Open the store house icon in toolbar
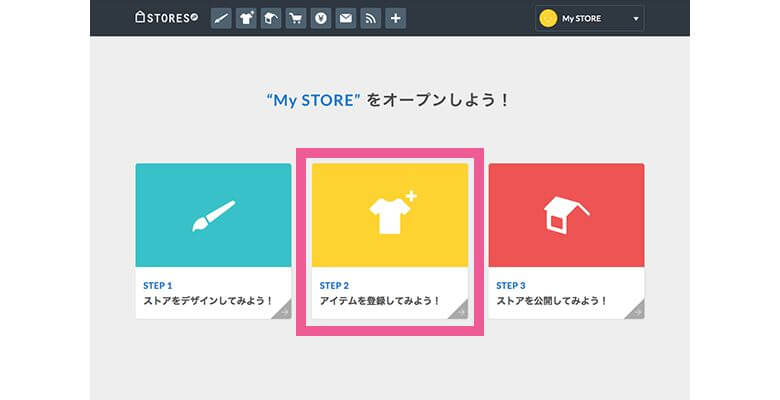Viewport: 780px width, 400px height. [x=271, y=18]
